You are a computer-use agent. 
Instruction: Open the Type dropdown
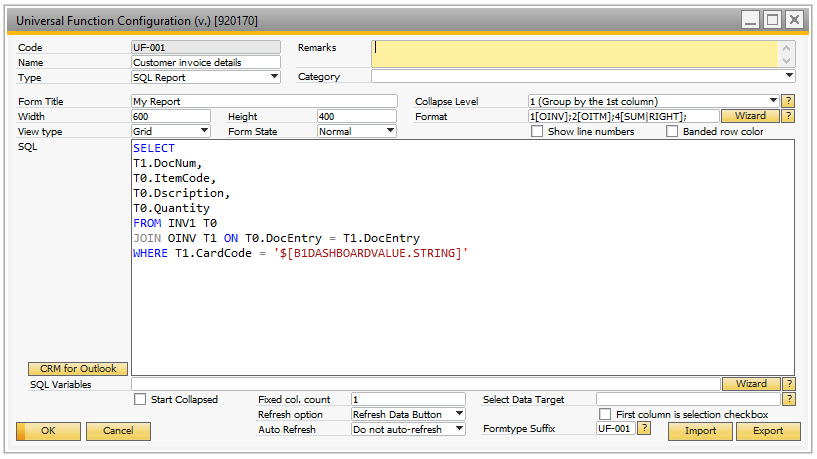click(x=274, y=77)
